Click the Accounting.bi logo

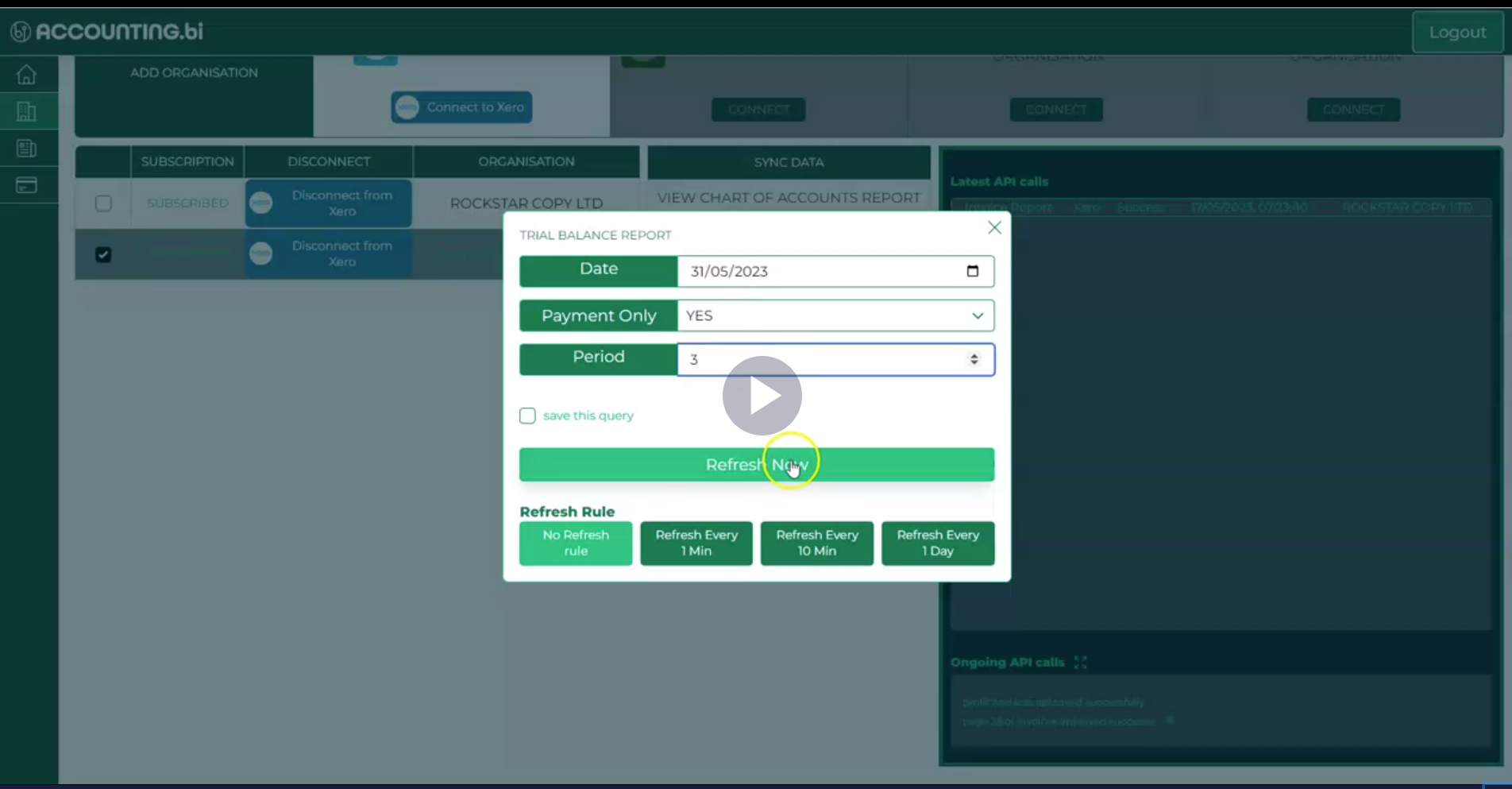[x=107, y=31]
